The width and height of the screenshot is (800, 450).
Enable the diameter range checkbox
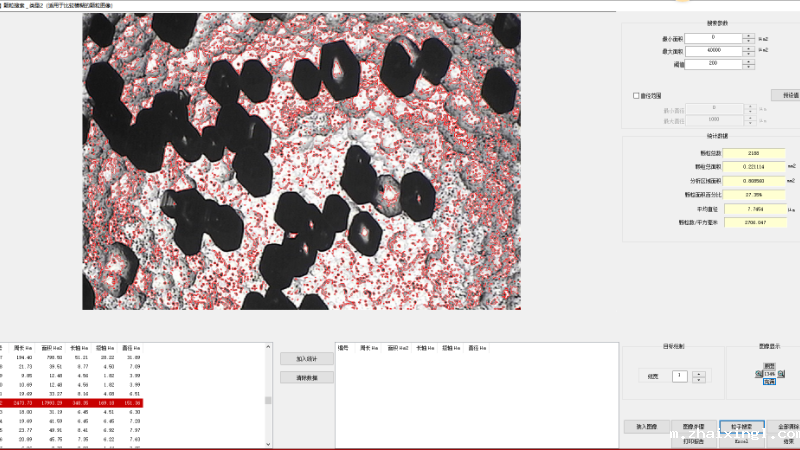[x=636, y=96]
